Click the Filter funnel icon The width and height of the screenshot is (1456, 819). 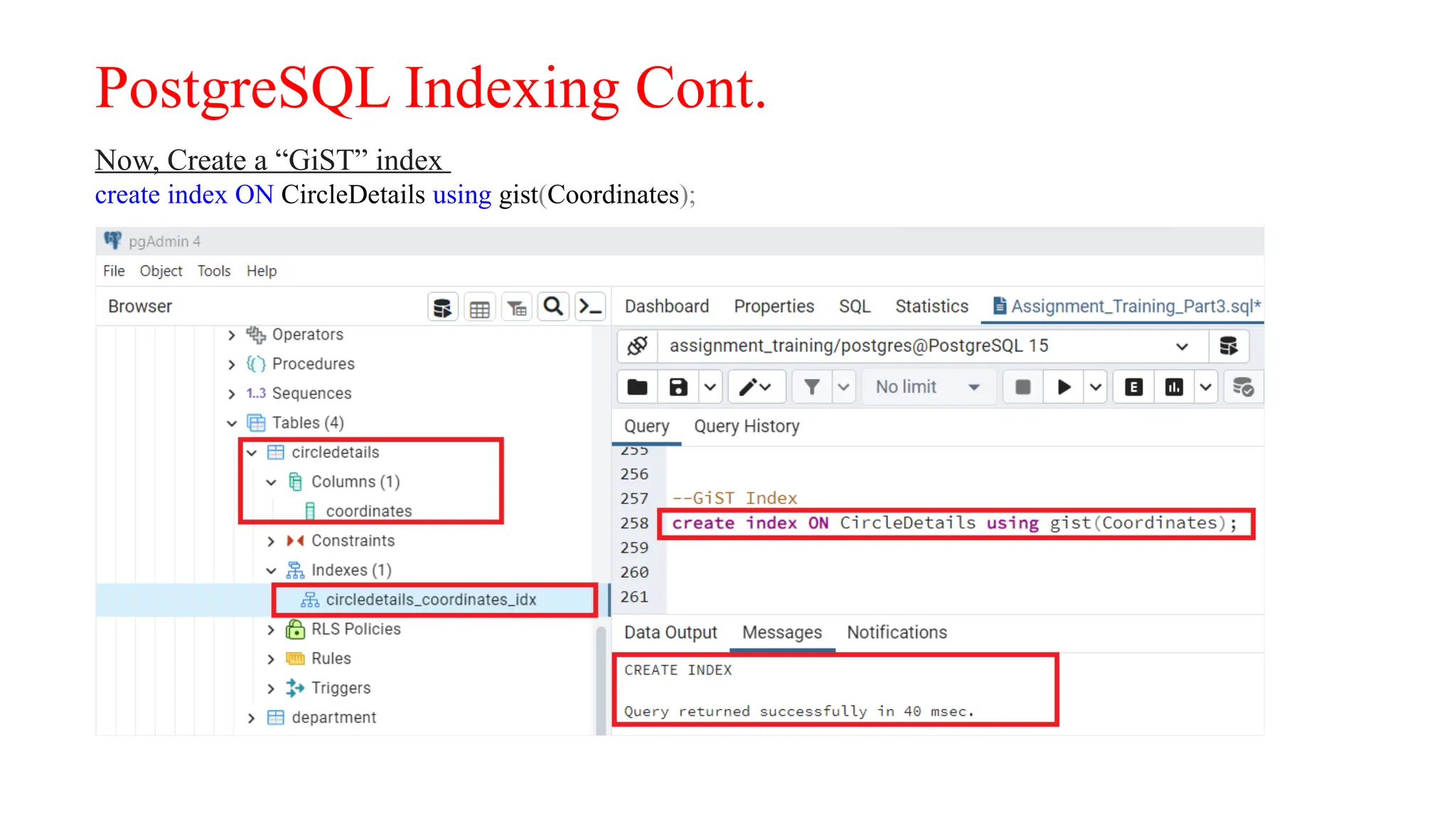[x=812, y=387]
